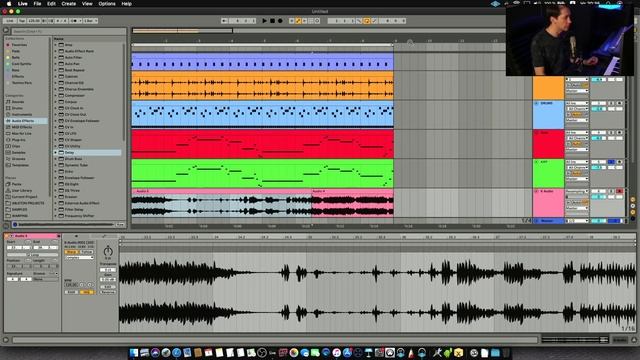Screen dimensions: 640x360
Task: Open the View menu
Action: 87,4
